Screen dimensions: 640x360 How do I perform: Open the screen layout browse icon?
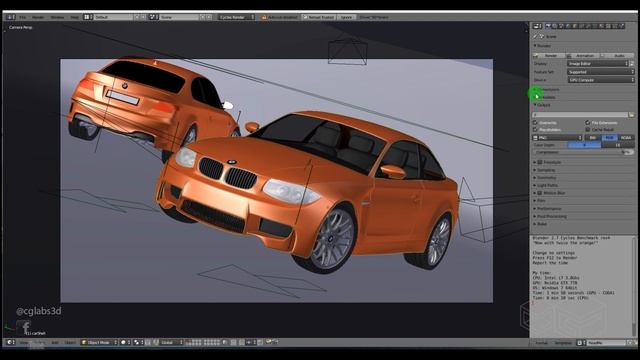click(x=88, y=17)
